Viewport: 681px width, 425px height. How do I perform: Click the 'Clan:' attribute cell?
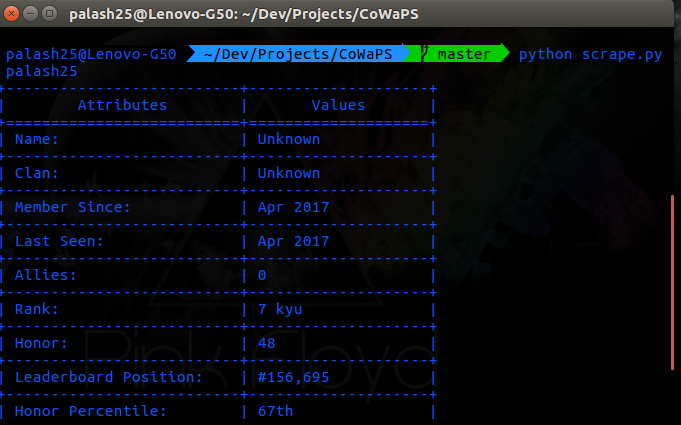click(x=36, y=173)
